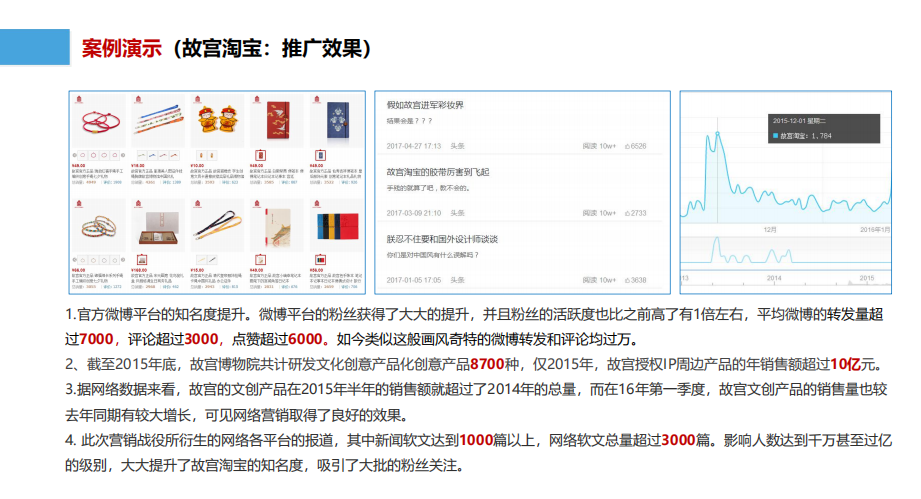The width and height of the screenshot is (921, 499).
Task: Click the highlighted peak point on trend chart
Action: coord(717,134)
